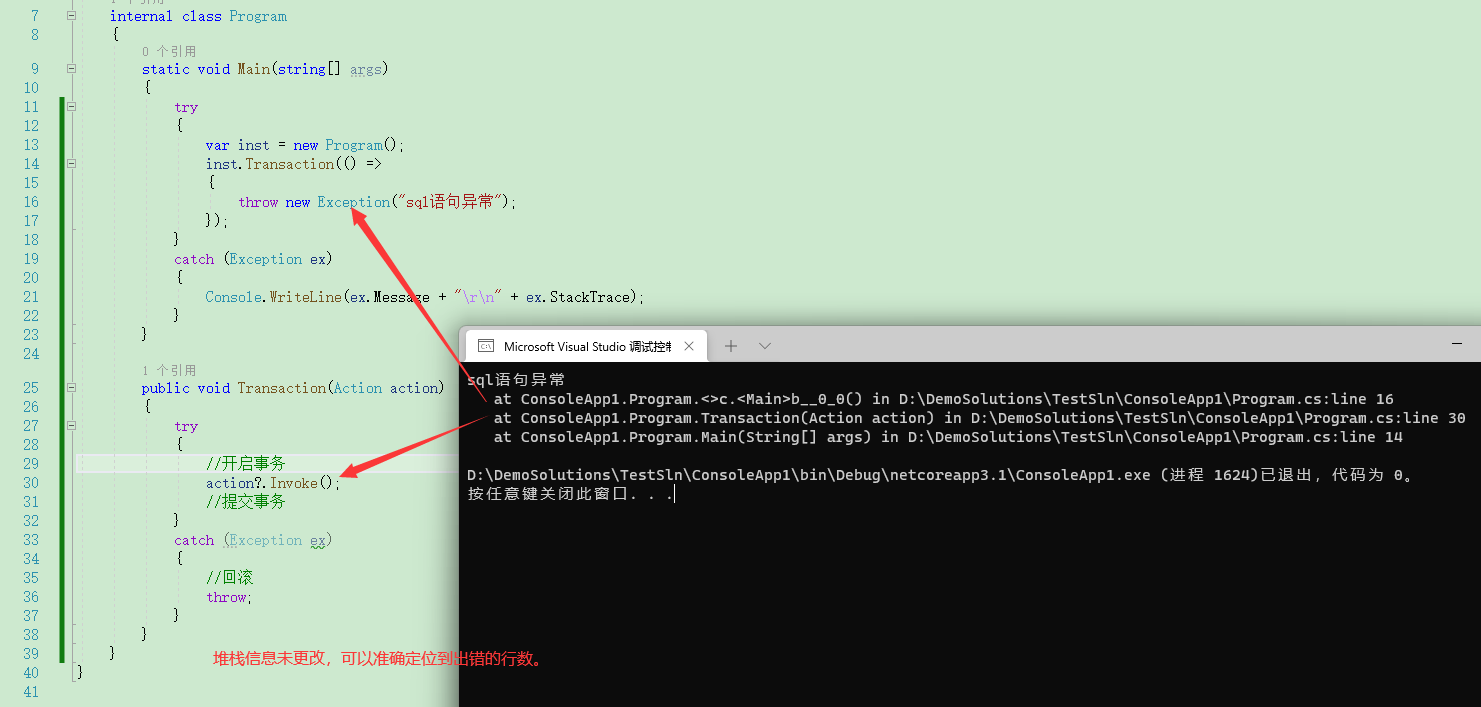Image resolution: width=1481 pixels, height=707 pixels.
Task: Click 'catch (Exception ex)' on line 33
Action: 253,540
